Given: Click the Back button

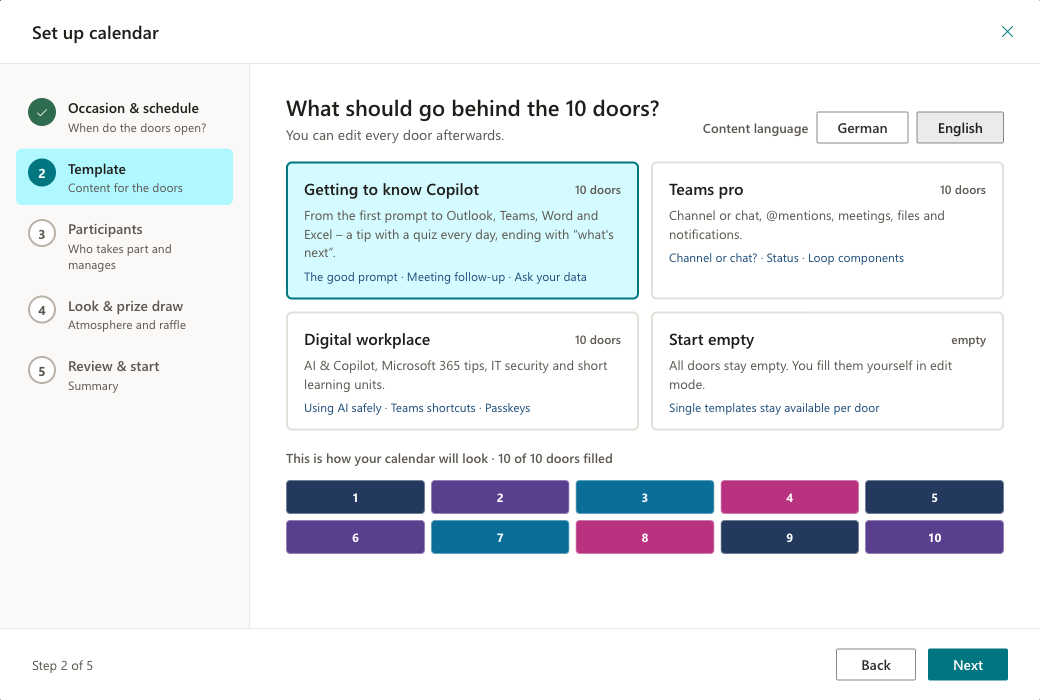Looking at the screenshot, I should [x=876, y=664].
